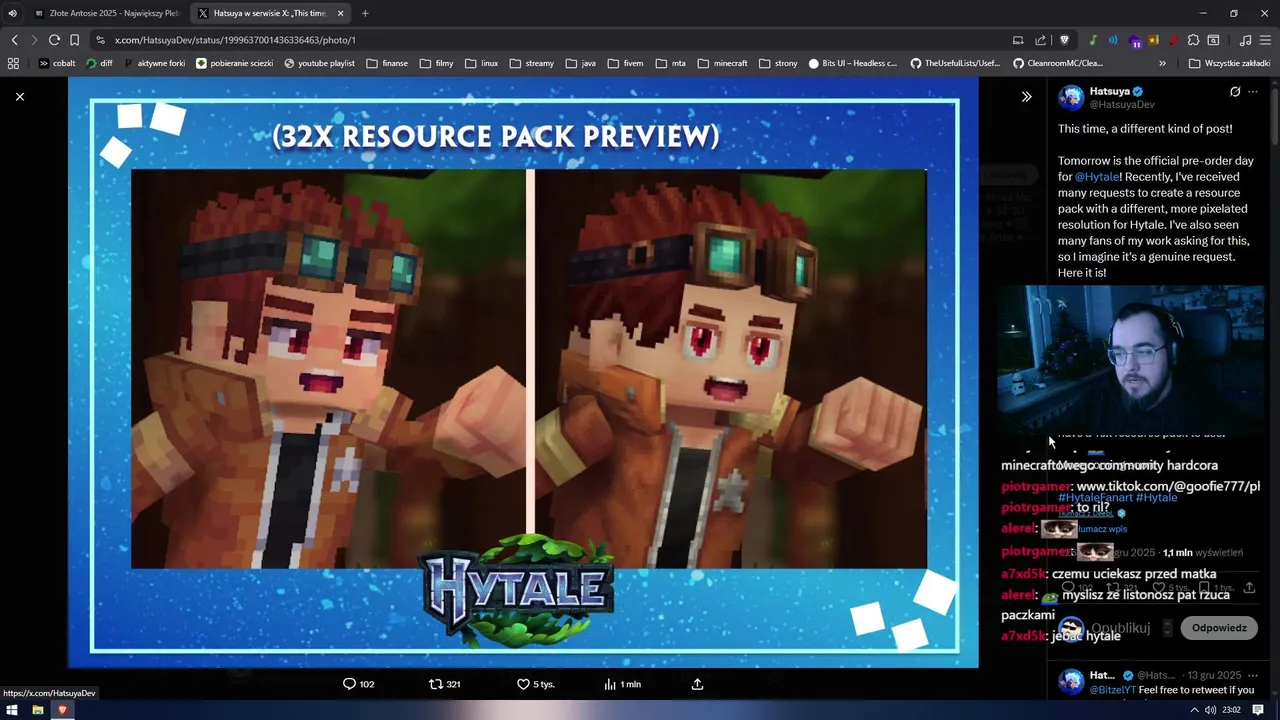
Task: Click the Brave browser taskbar icon
Action: [62, 710]
